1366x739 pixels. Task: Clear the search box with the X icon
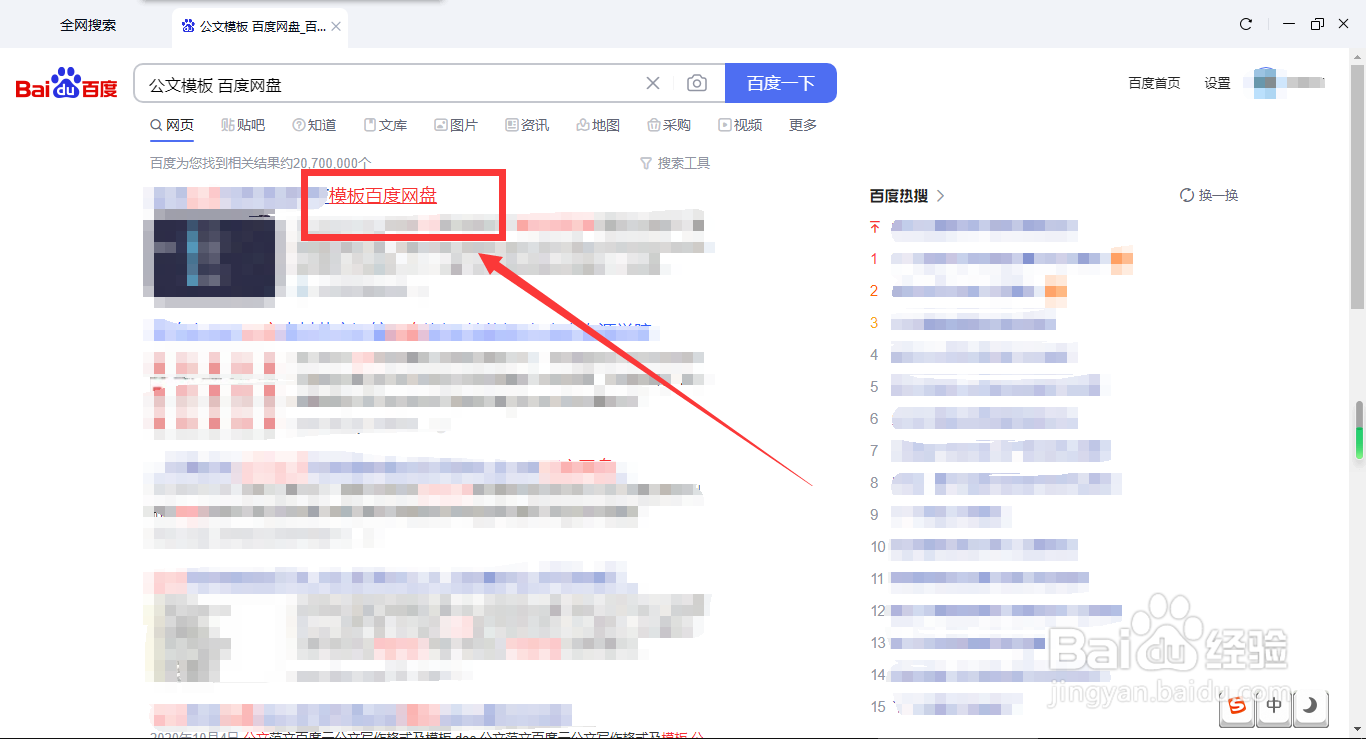point(653,84)
